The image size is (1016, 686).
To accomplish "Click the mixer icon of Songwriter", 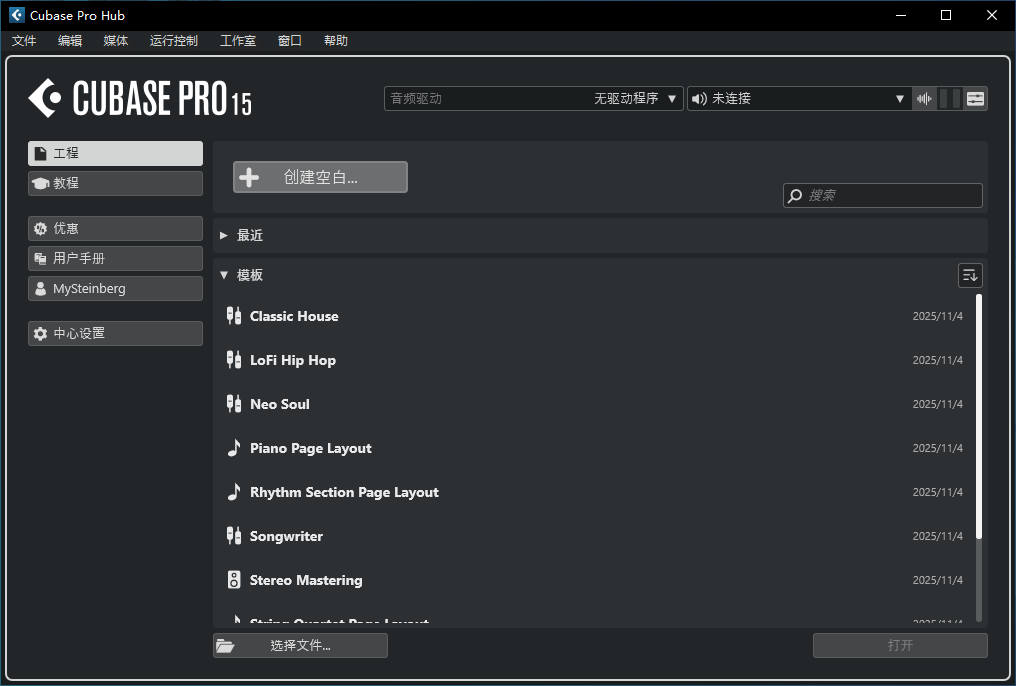I will click(x=234, y=536).
